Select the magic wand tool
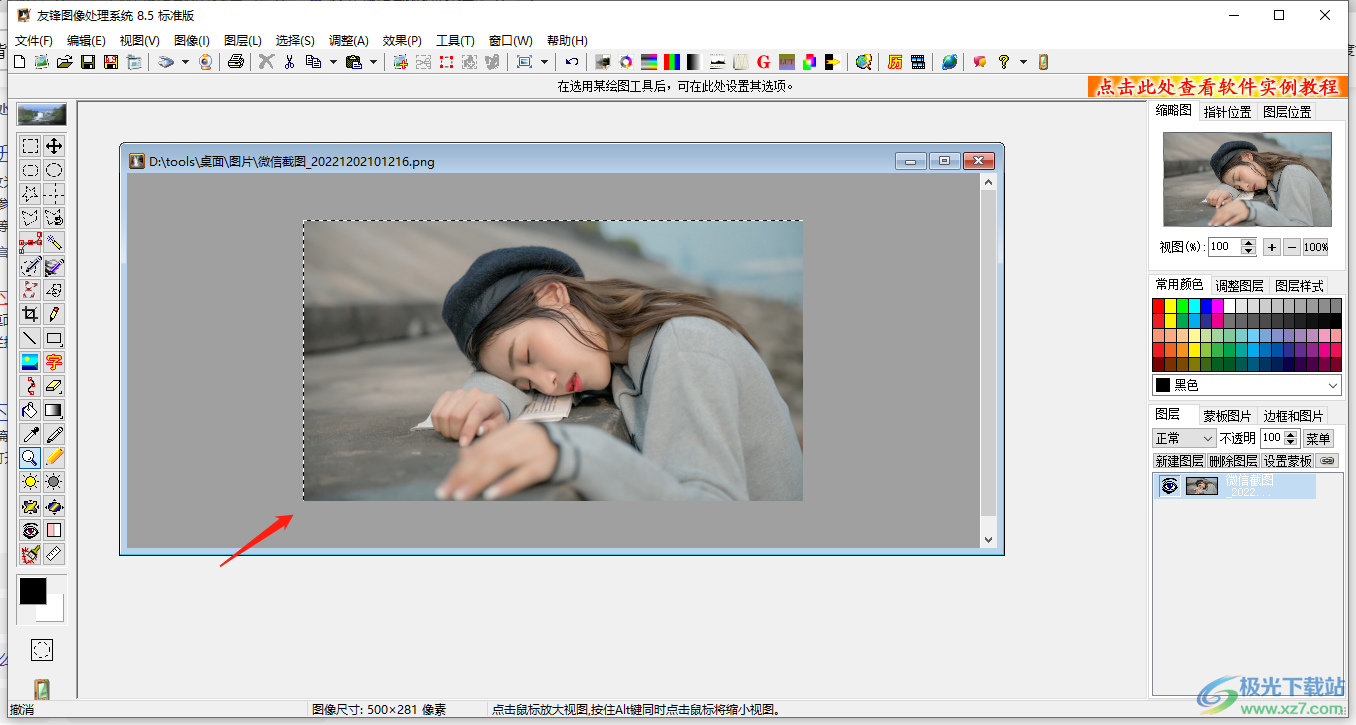Screen dimensions: 1356x725 (x=55, y=242)
